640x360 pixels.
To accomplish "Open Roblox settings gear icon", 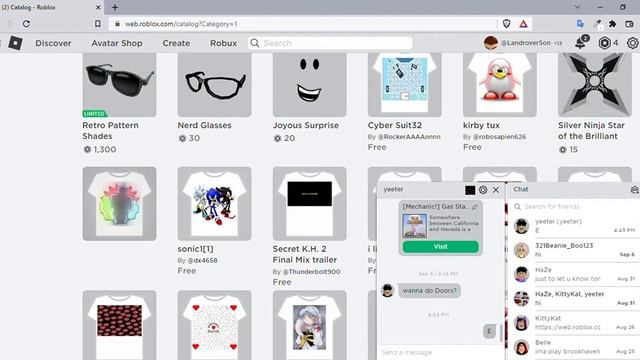I will 633,43.
